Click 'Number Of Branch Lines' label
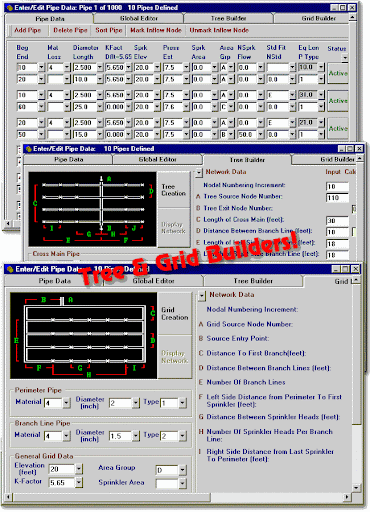This screenshot has height=512, width=370. click(x=246, y=382)
